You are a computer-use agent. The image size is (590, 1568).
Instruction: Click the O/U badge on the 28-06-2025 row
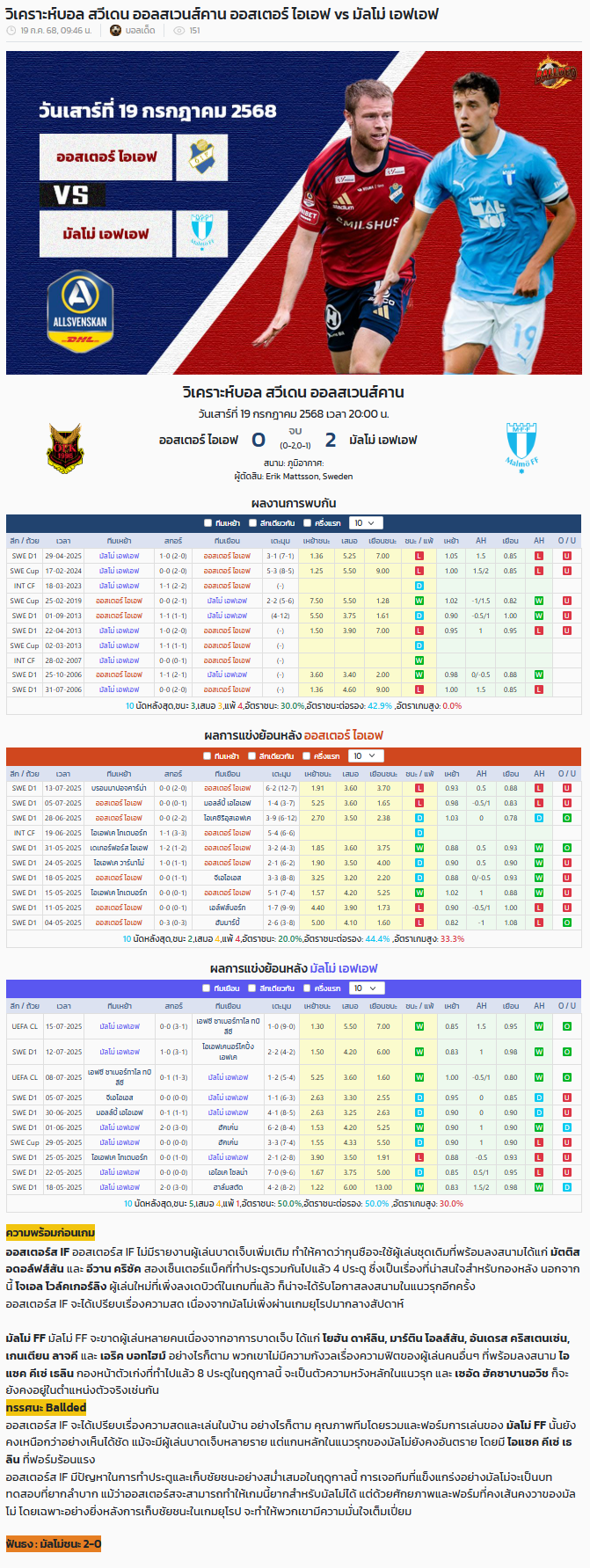[567, 818]
